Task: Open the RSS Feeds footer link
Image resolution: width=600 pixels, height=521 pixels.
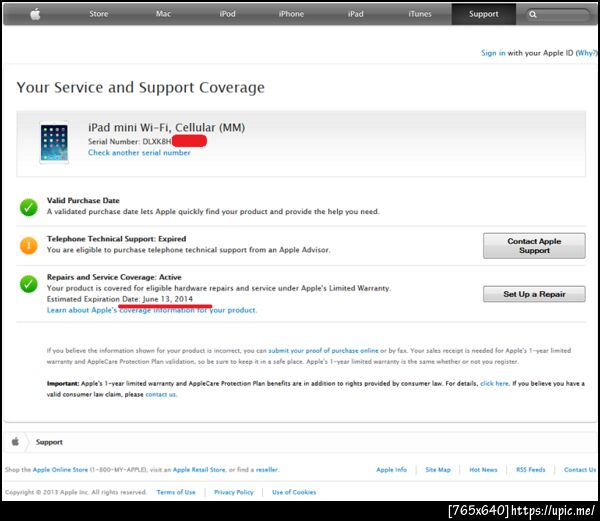Action: [x=530, y=470]
